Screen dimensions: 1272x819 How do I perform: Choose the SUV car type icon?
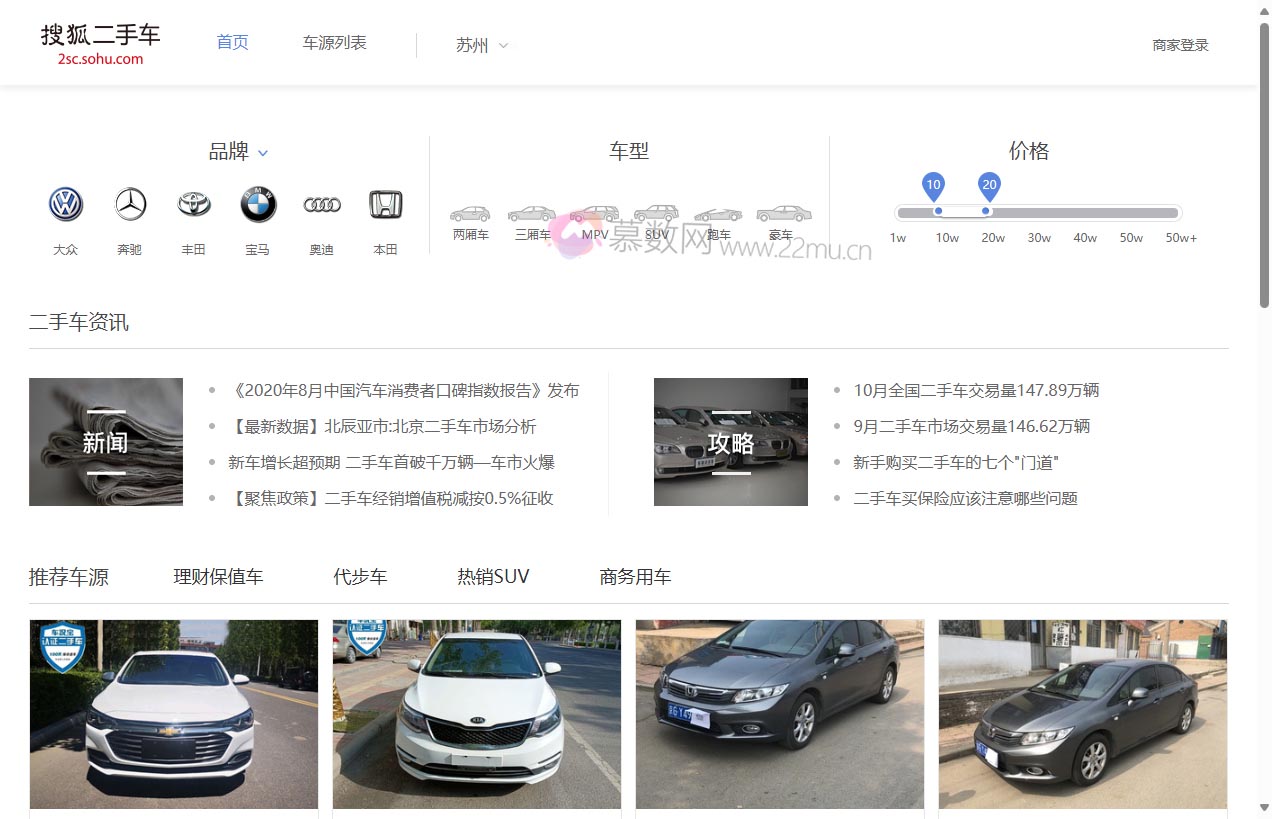[656, 213]
